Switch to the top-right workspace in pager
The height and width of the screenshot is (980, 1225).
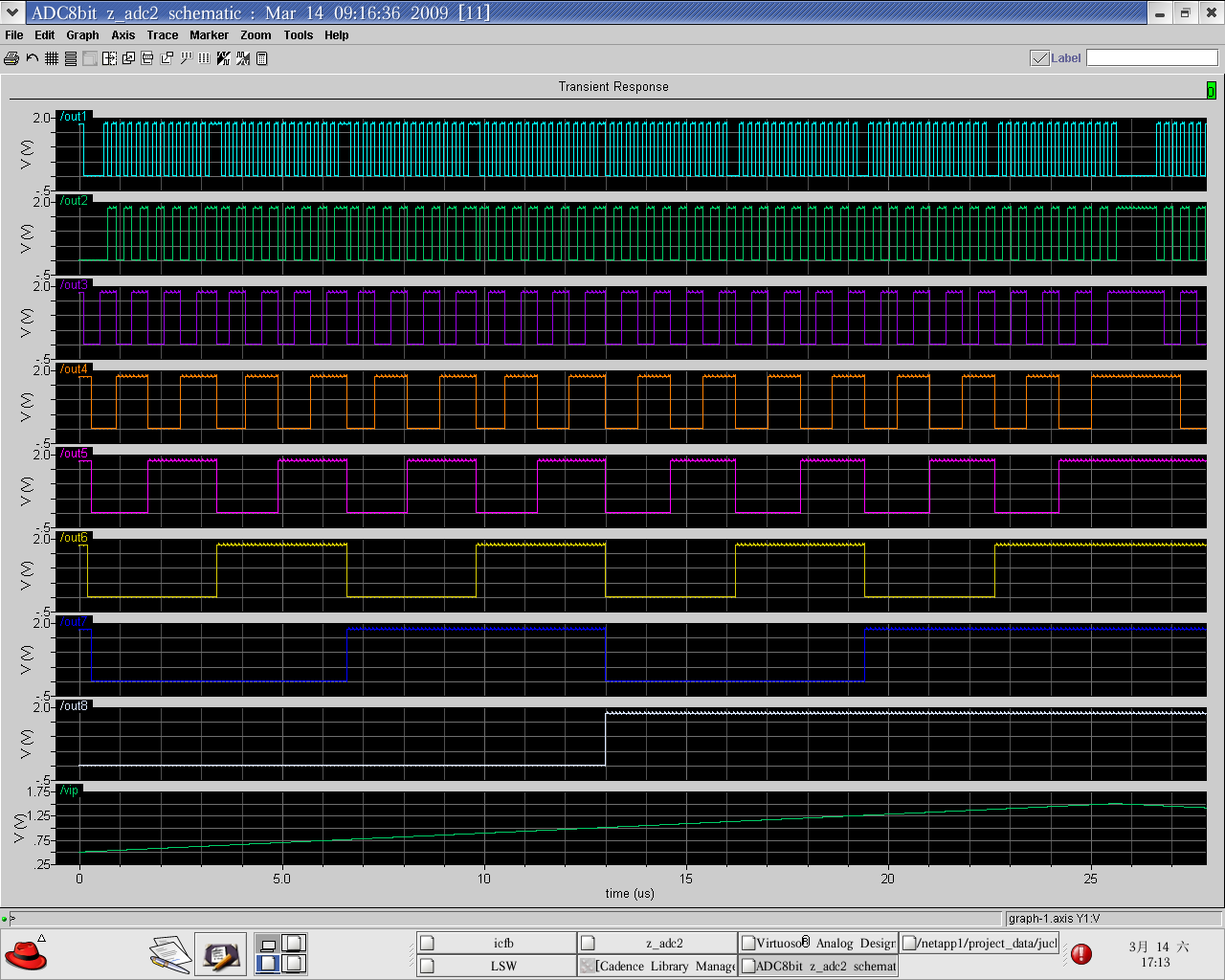pyautogui.click(x=294, y=944)
